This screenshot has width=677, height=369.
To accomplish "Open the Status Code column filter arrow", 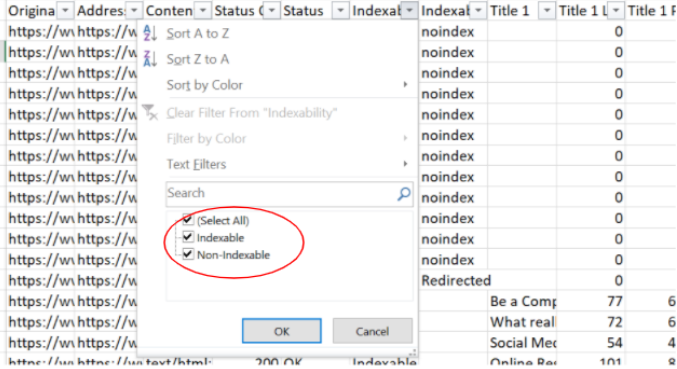I will (271, 10).
